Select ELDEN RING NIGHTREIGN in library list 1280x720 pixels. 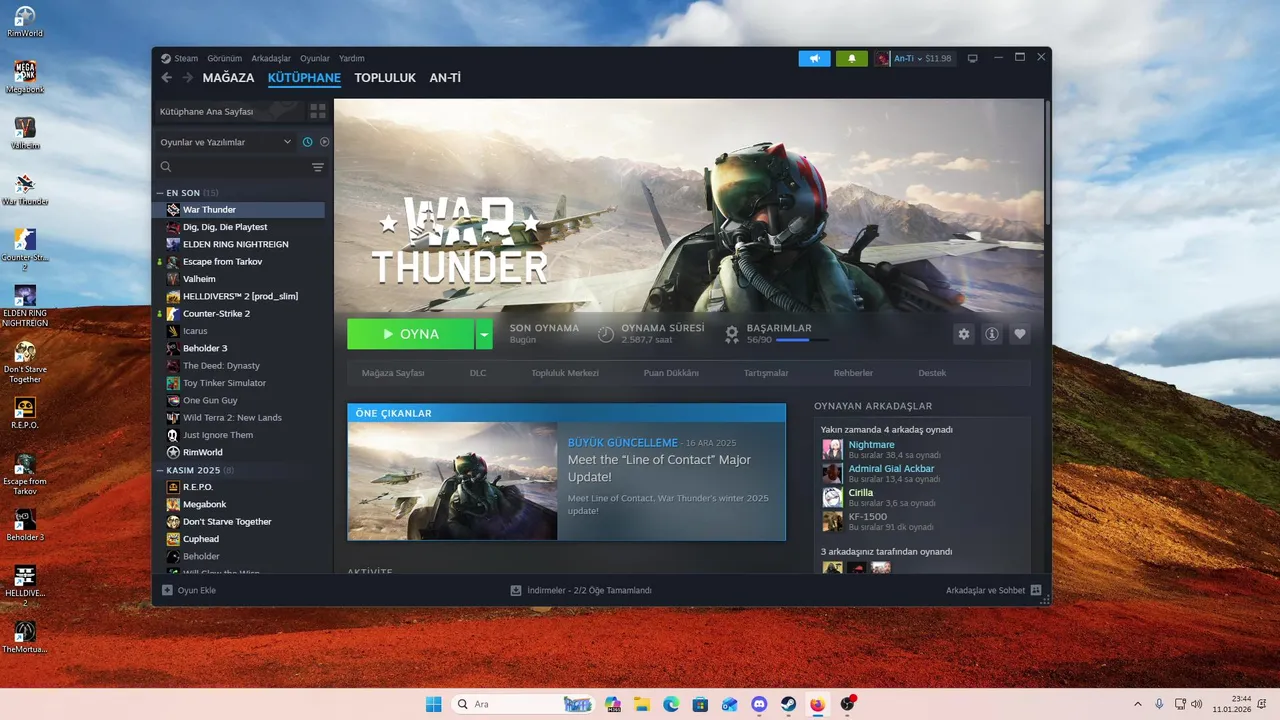[x=239, y=244]
